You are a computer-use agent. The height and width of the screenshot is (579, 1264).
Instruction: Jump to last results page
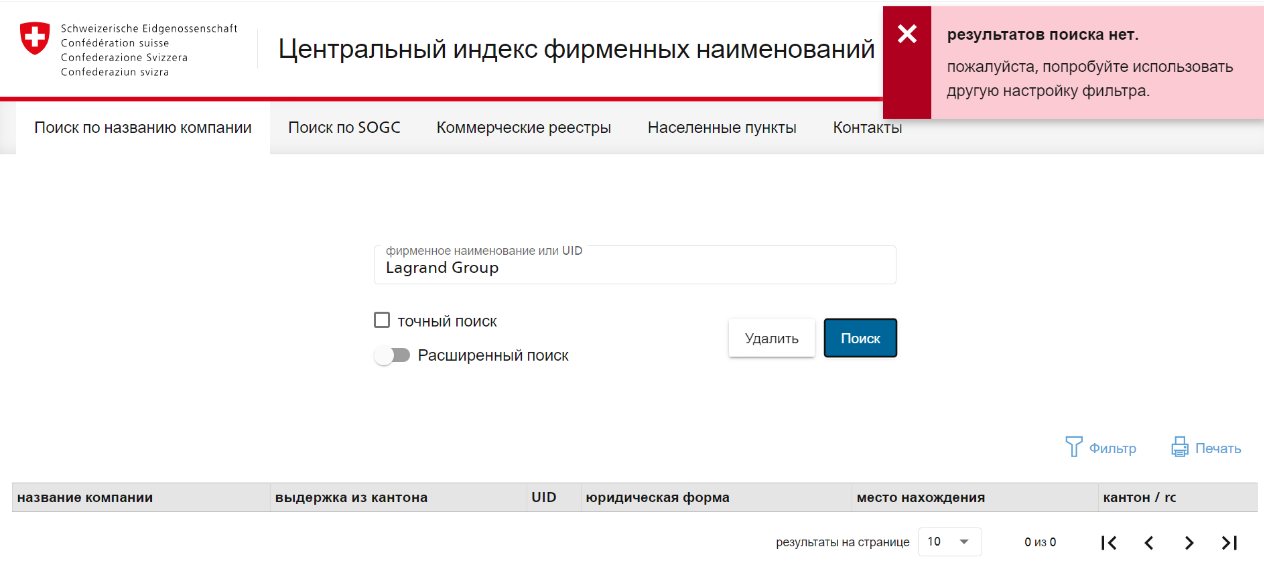(1230, 542)
